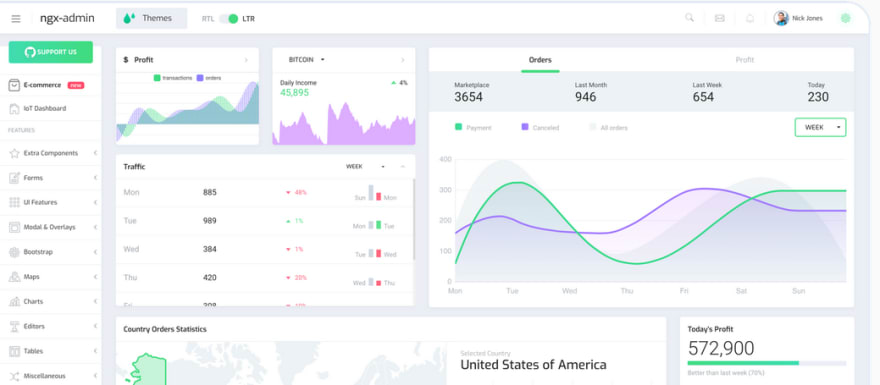The image size is (880, 385).
Task: Click the Modal & Overlays window icon
Action: click(14, 227)
